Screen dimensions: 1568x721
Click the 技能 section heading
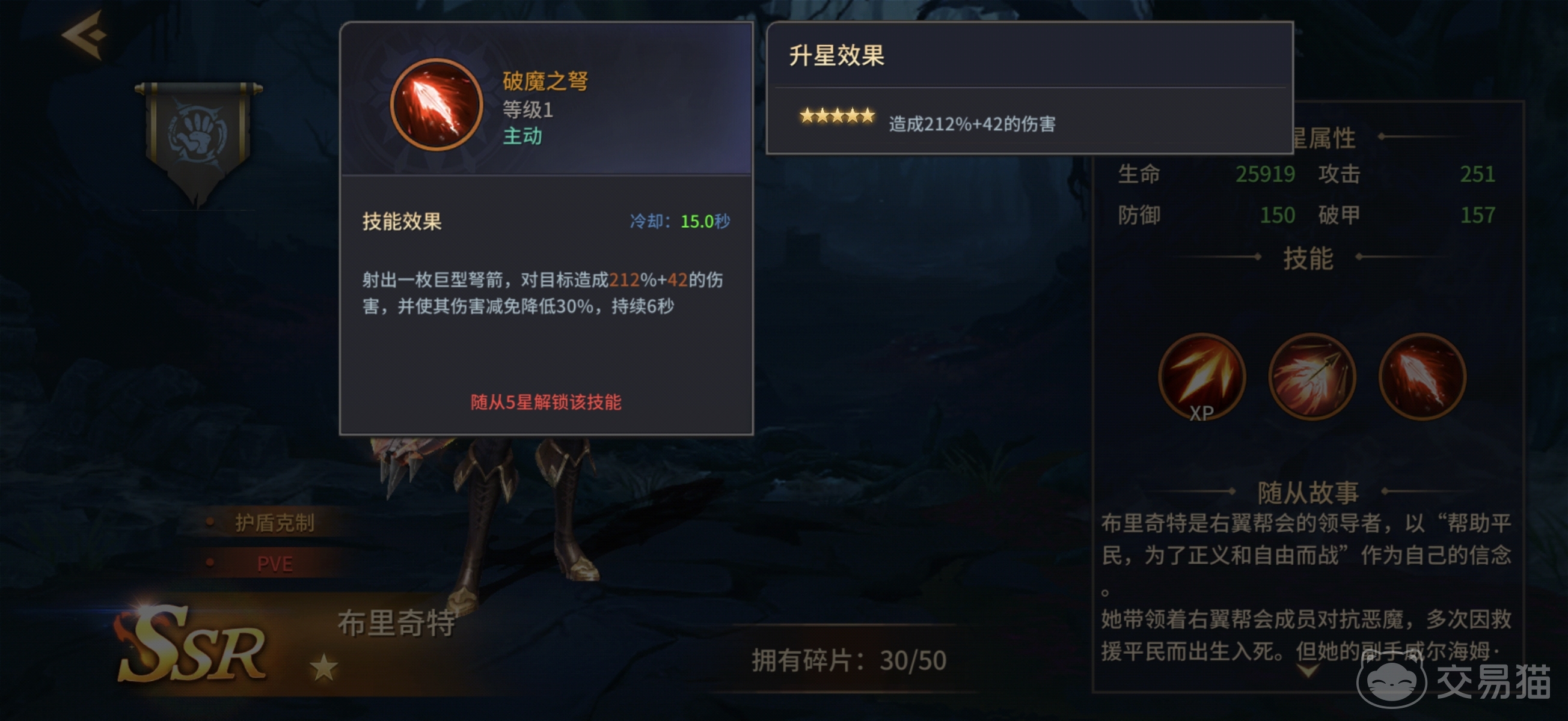coord(1308,258)
